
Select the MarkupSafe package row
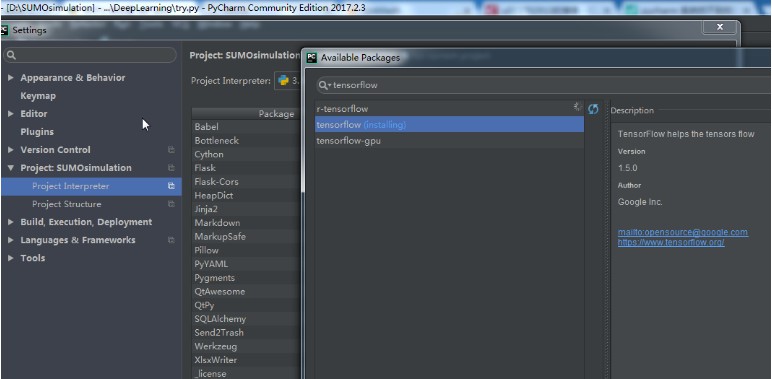pyautogui.click(x=247, y=237)
